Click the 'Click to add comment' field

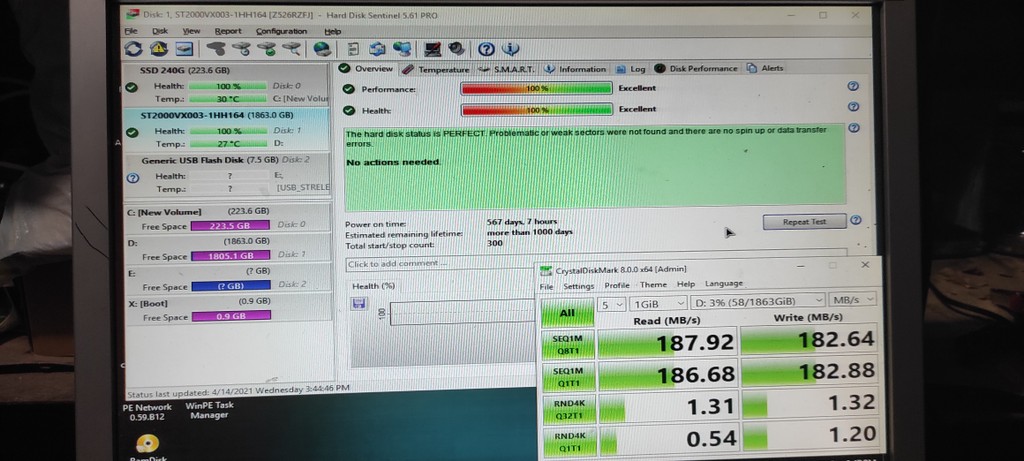click(441, 264)
